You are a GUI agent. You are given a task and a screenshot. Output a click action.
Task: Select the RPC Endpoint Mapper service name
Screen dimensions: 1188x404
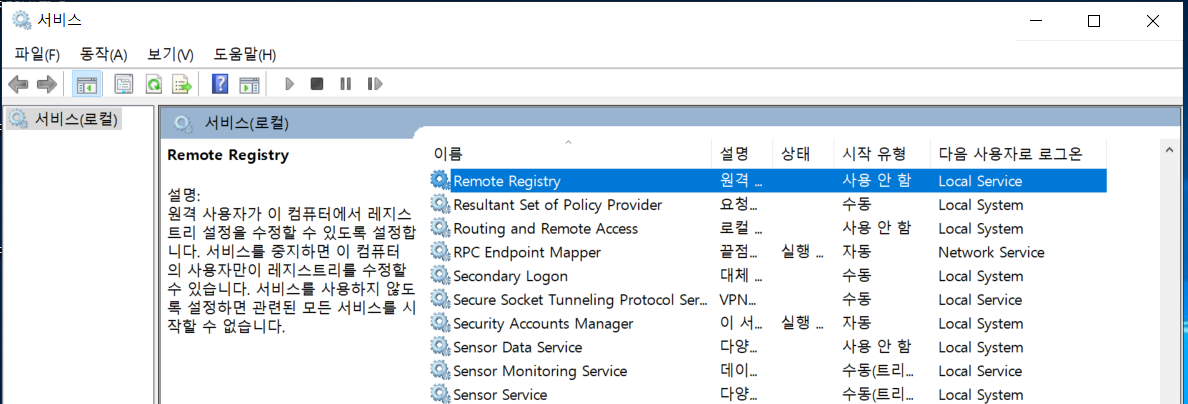(527, 252)
